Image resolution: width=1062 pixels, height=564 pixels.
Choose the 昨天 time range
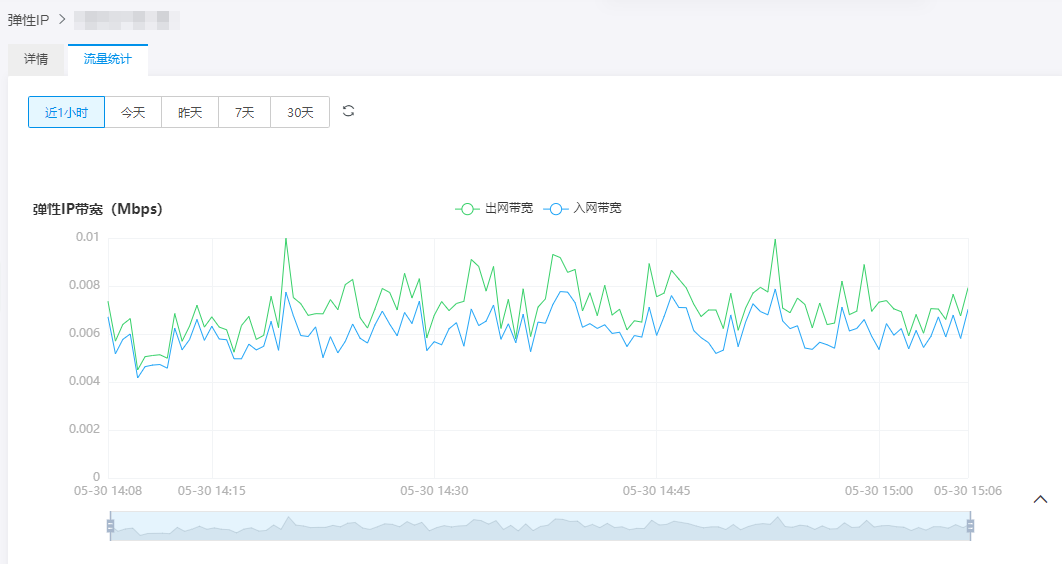[190, 112]
